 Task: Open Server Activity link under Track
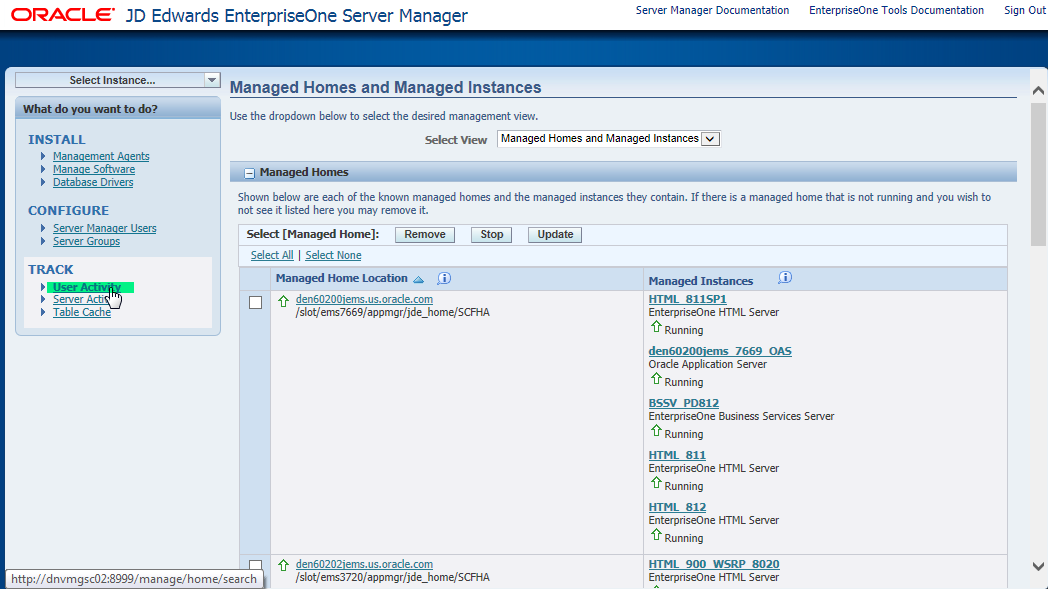coord(82,299)
